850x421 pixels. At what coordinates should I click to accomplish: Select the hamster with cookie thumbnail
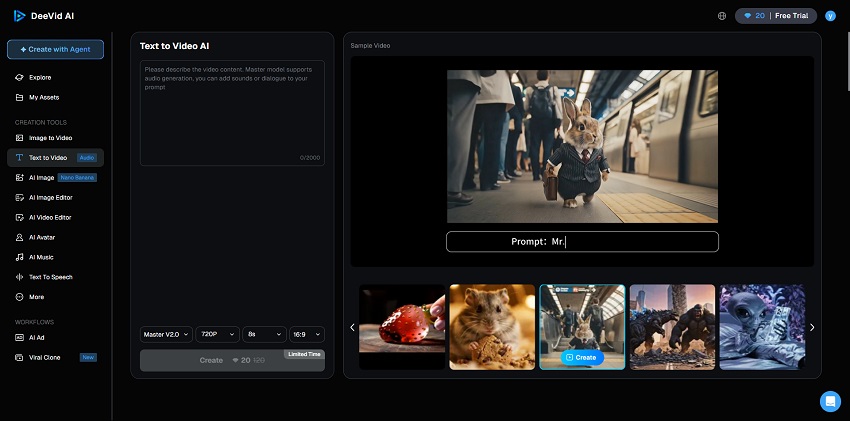(492, 327)
